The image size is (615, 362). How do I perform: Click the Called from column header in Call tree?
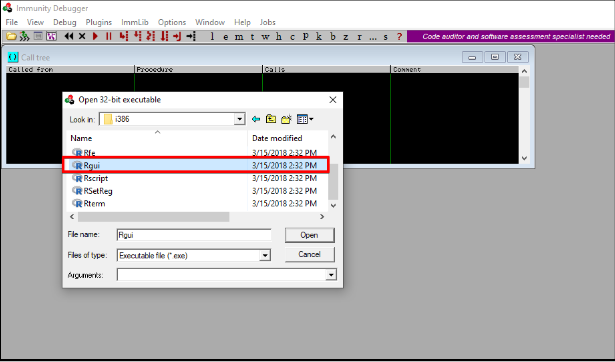70,69
